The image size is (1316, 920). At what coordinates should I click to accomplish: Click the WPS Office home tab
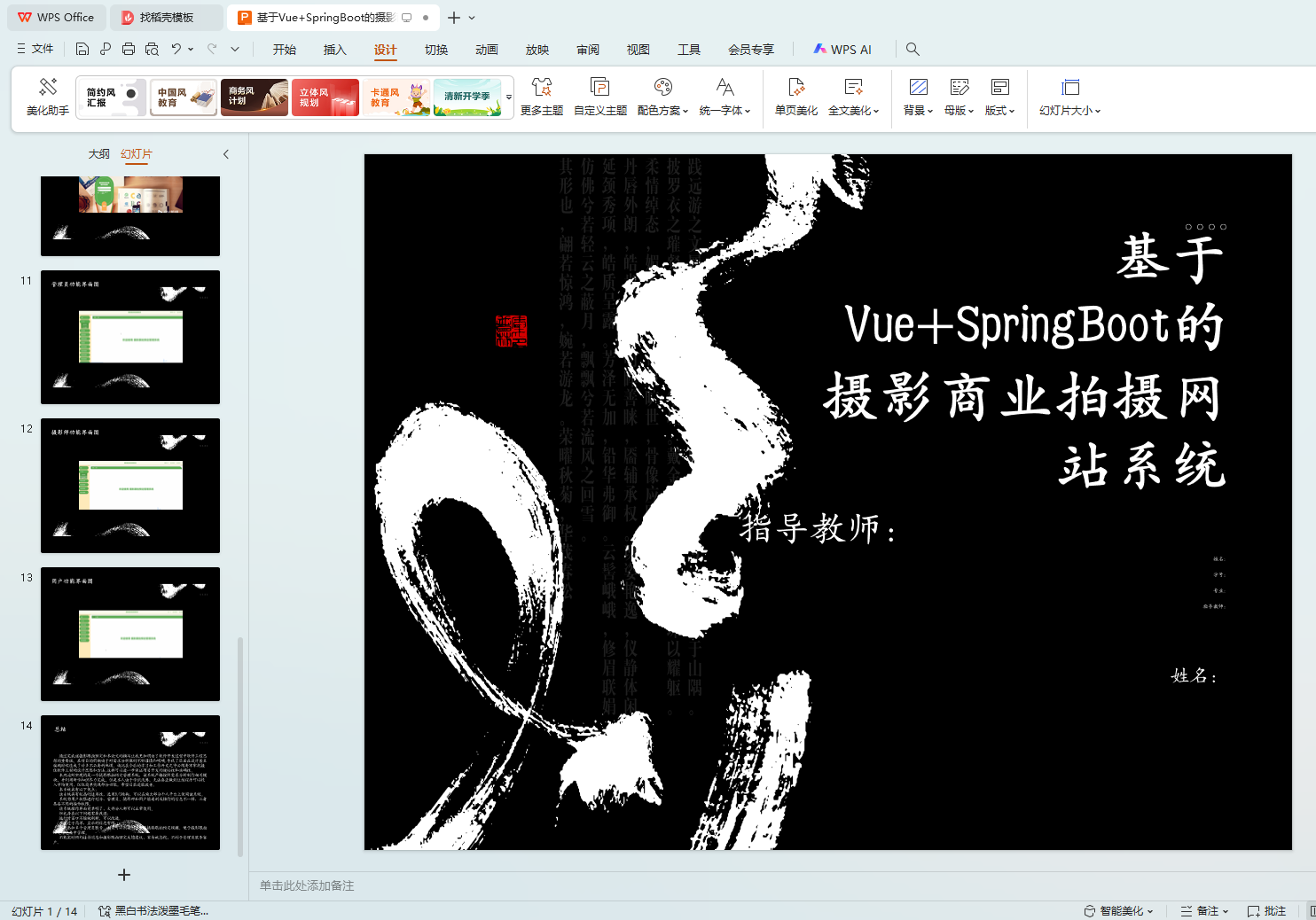click(x=56, y=18)
